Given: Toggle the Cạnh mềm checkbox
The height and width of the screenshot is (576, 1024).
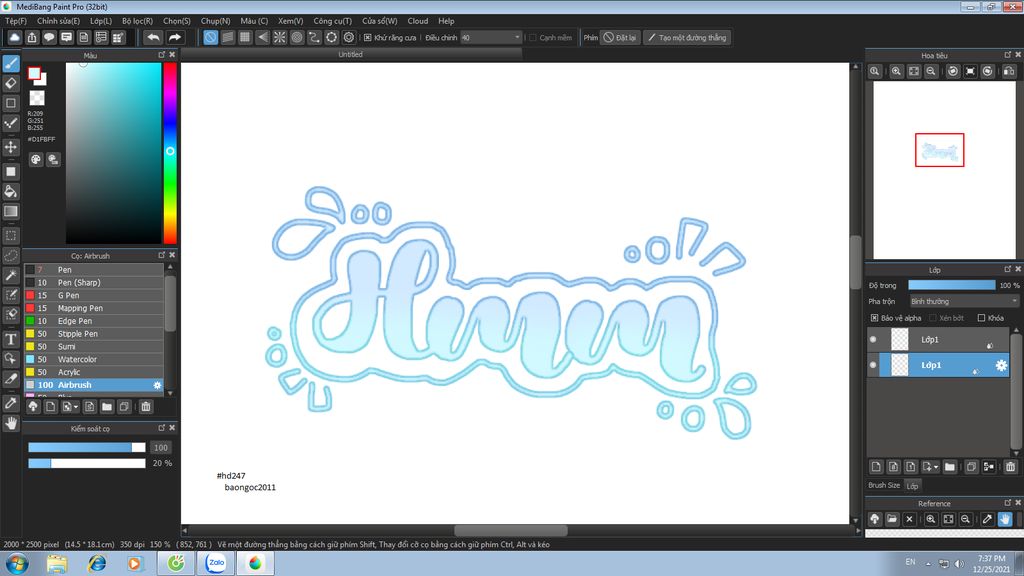Looking at the screenshot, I should pos(532,37).
